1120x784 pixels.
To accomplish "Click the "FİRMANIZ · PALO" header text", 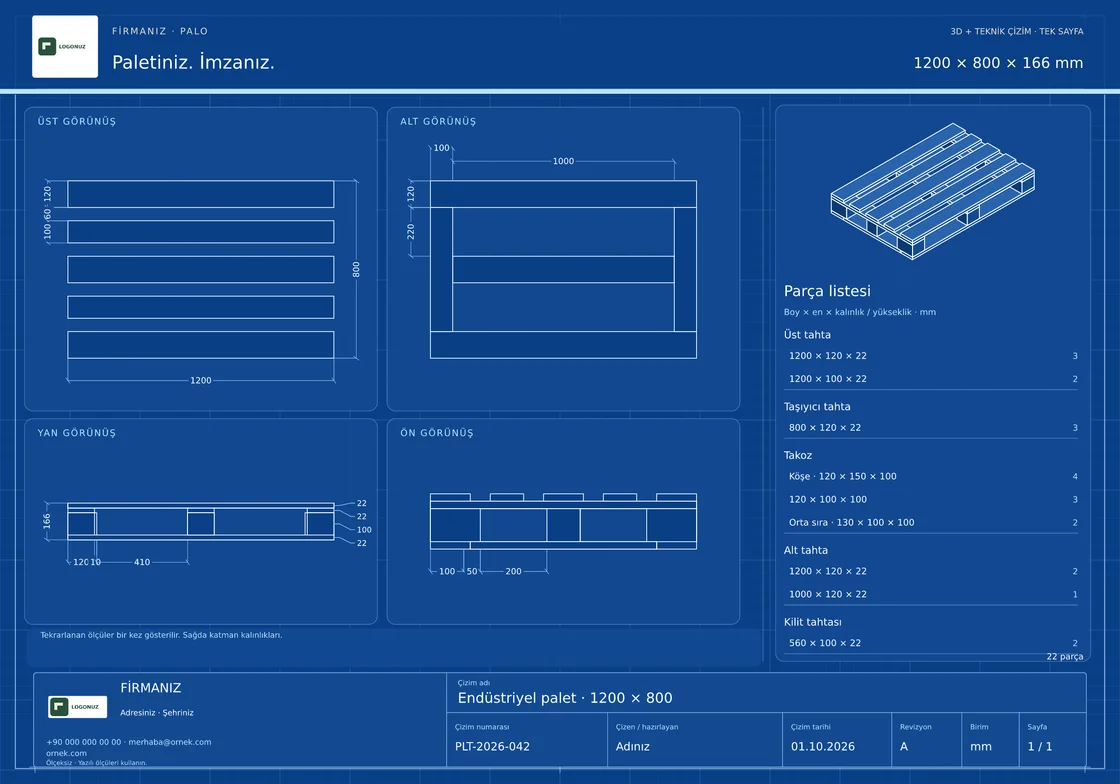I will (x=160, y=31).
